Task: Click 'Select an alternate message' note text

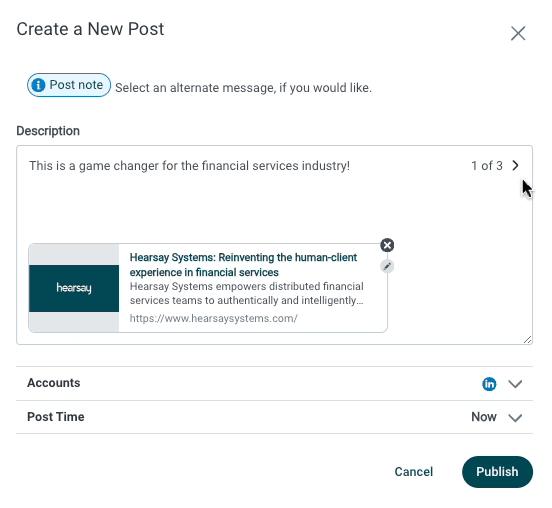Action: [243, 88]
